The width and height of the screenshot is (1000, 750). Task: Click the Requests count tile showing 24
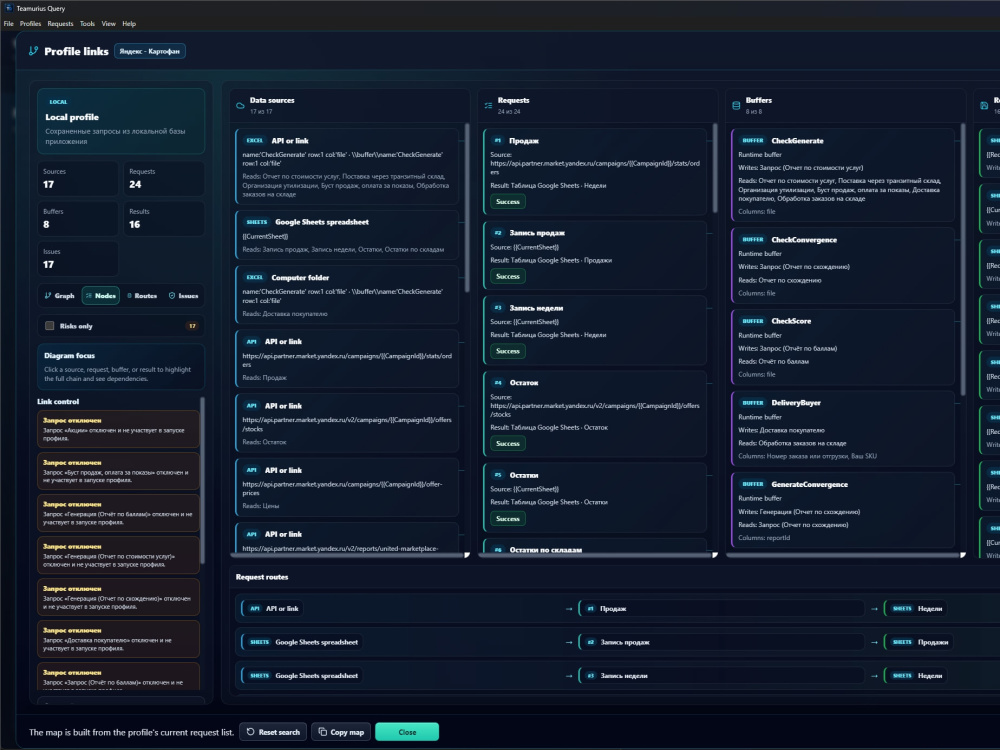(165, 179)
